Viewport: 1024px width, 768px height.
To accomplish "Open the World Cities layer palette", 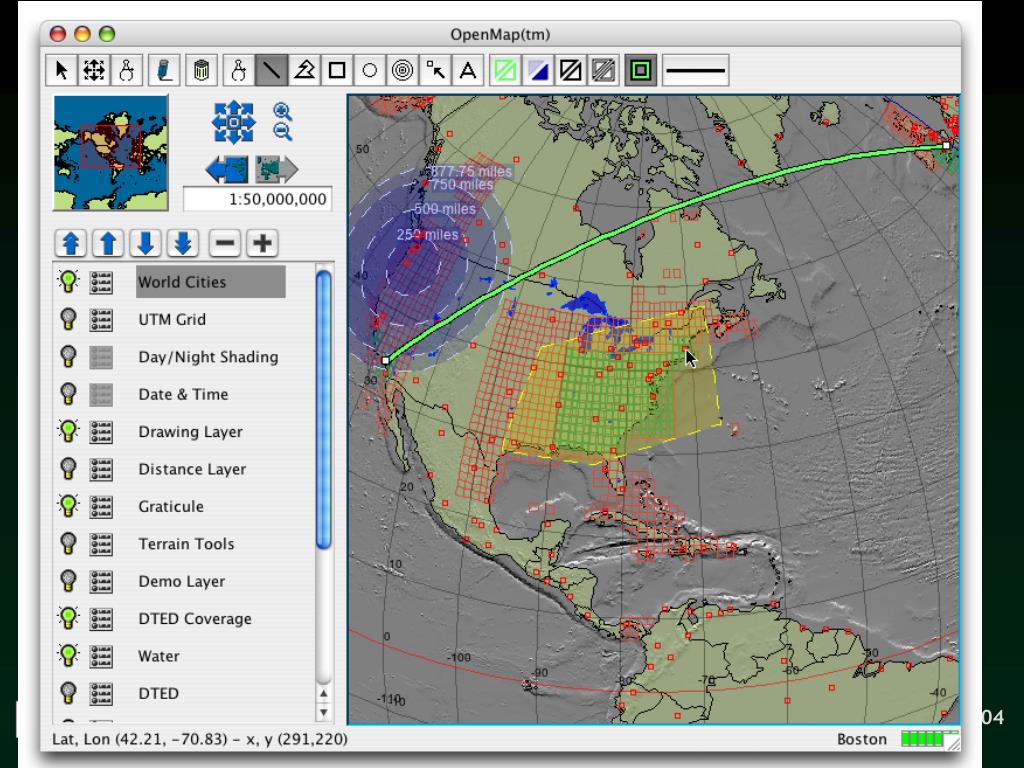I will [x=101, y=282].
